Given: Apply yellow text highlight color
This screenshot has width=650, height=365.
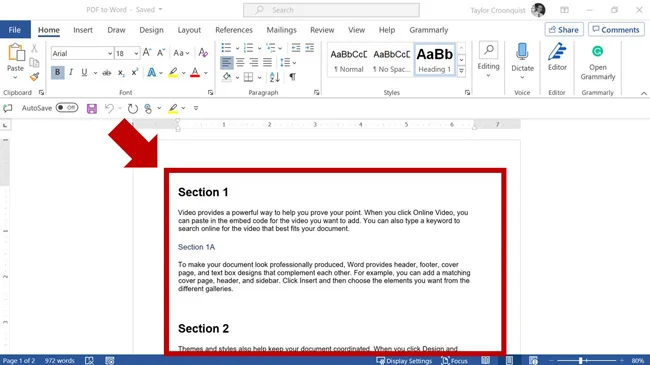Looking at the screenshot, I should [173, 73].
